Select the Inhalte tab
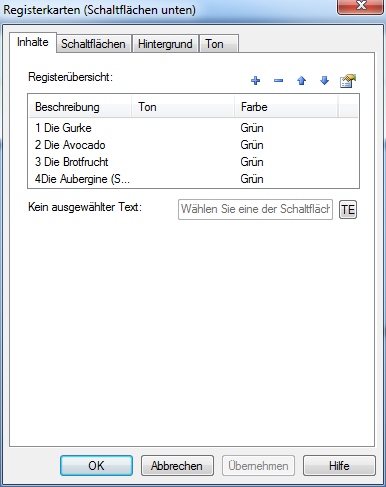 coord(33,42)
